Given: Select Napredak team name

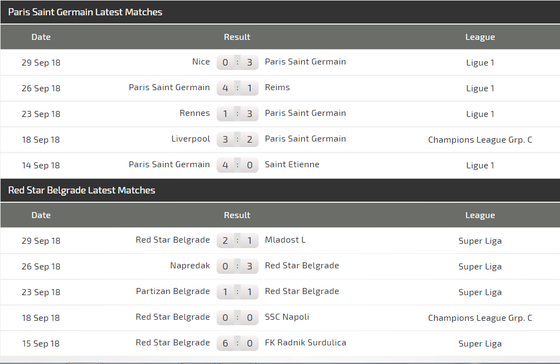Looking at the screenshot, I should click(190, 266).
